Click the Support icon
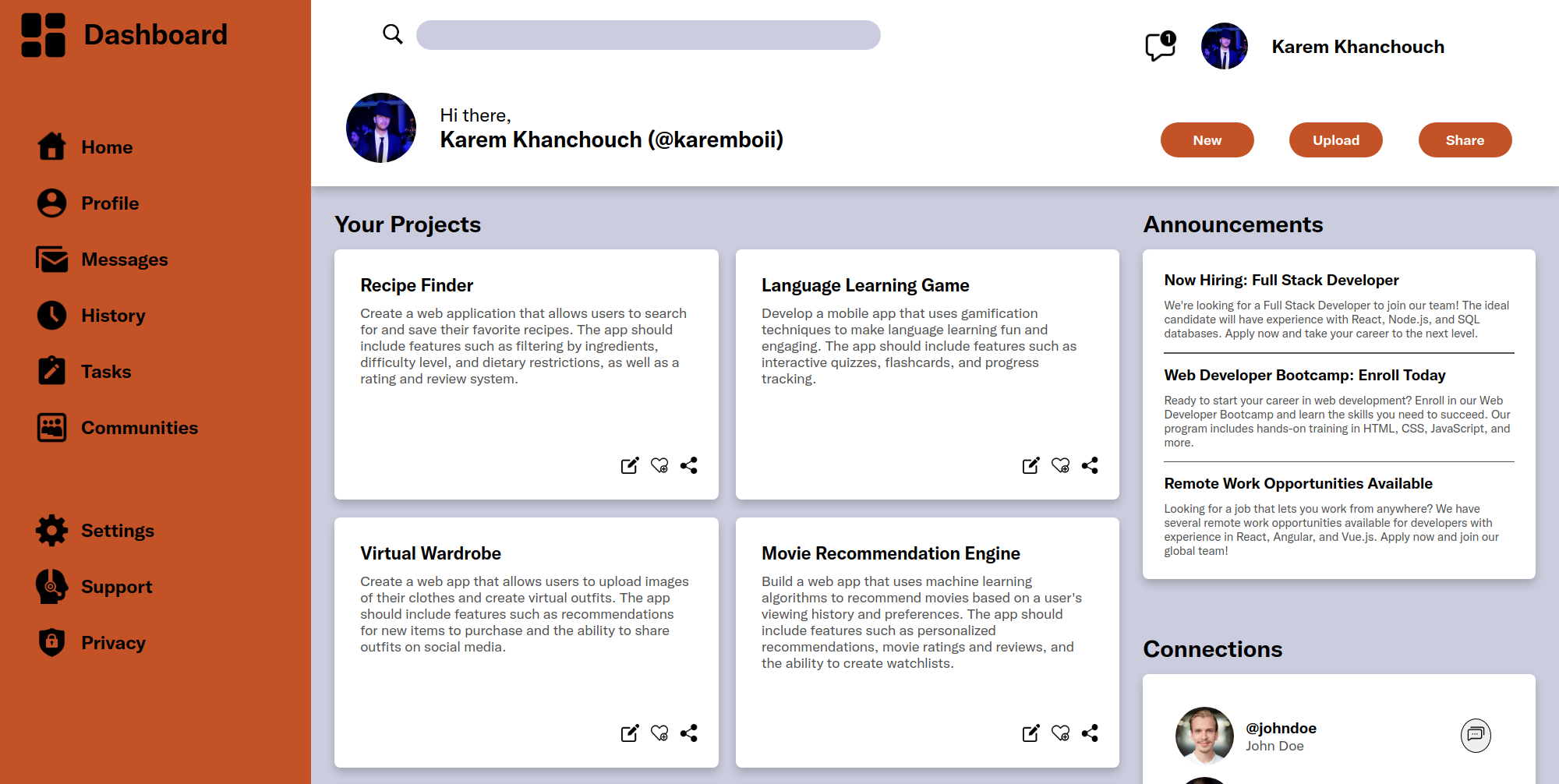 point(51,586)
